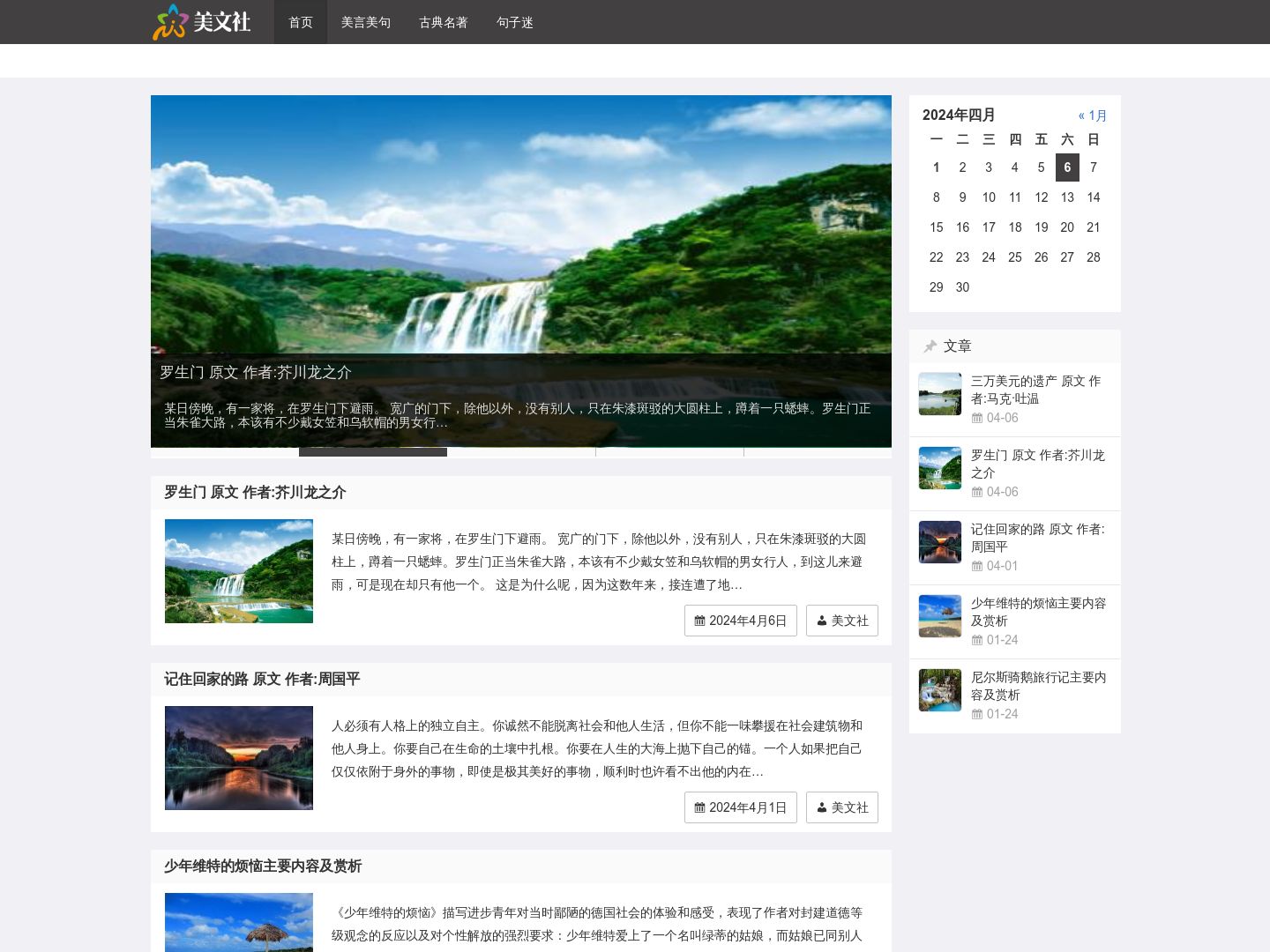Image resolution: width=1270 pixels, height=952 pixels.
Task: Click sidebar thumbnail for 记住回家的路
Action: pyautogui.click(x=940, y=542)
